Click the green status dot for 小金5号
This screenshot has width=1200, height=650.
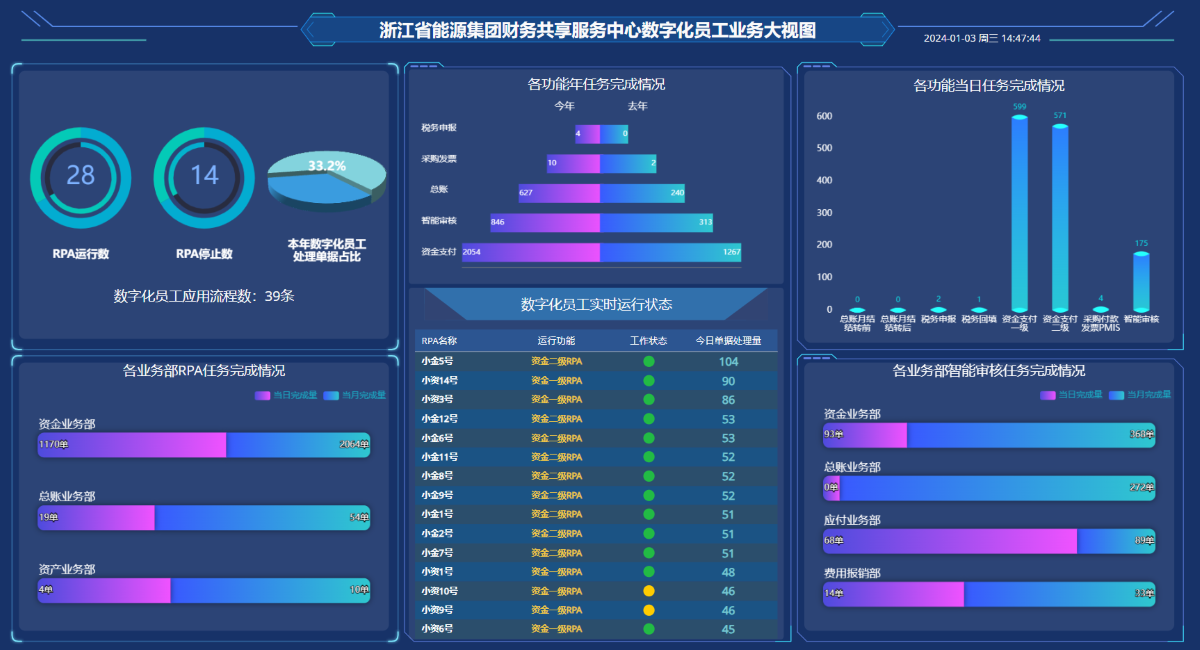(x=648, y=361)
